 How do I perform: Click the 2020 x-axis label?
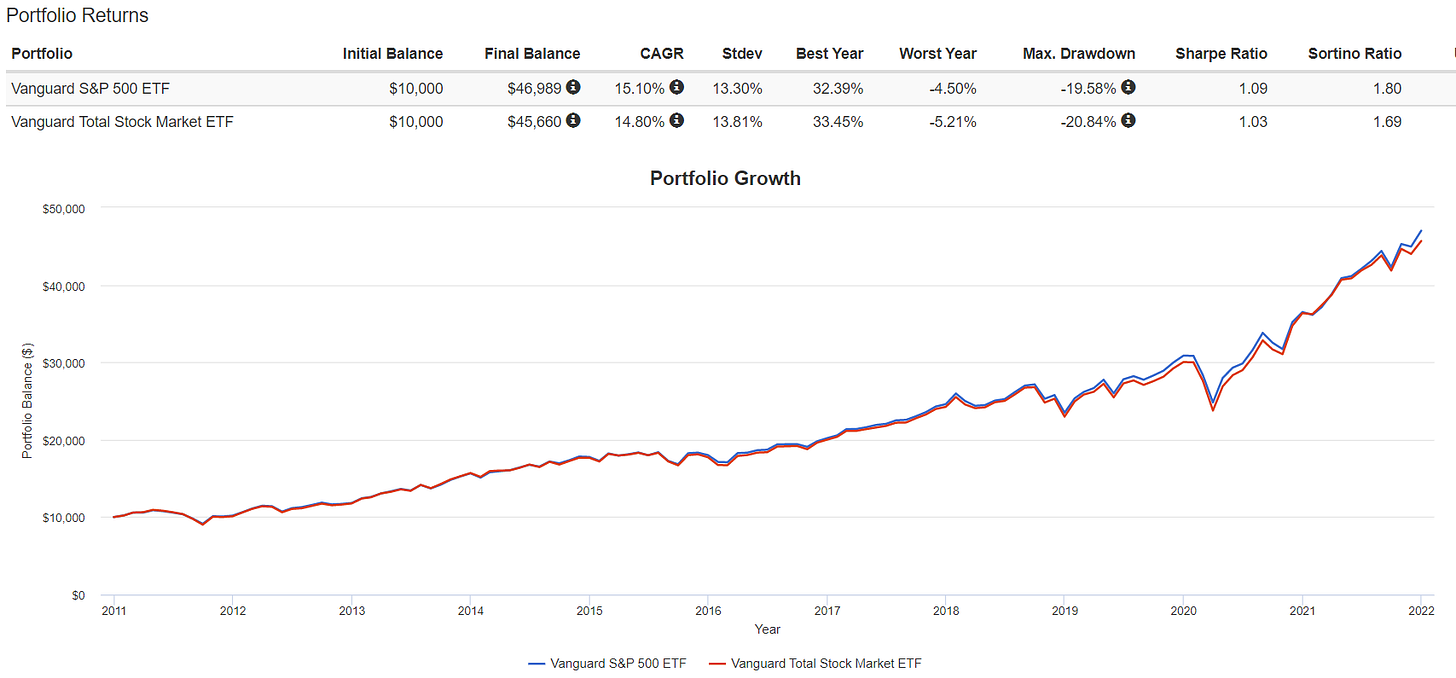[1183, 610]
